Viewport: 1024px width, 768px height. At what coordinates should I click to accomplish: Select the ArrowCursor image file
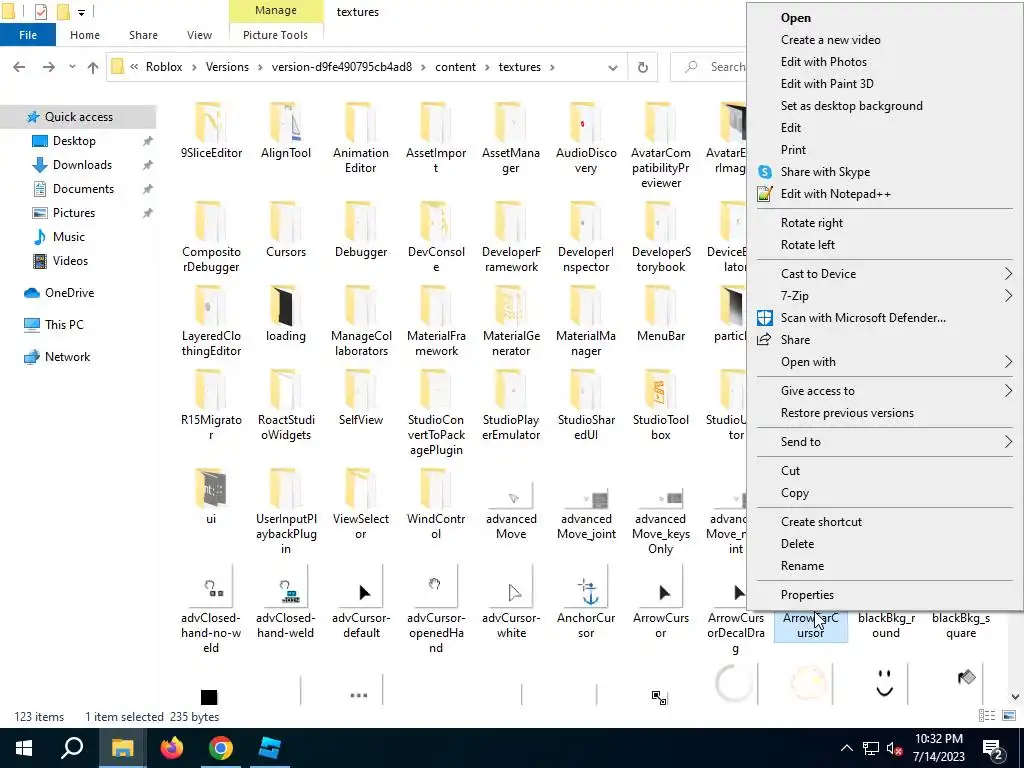coord(661,602)
